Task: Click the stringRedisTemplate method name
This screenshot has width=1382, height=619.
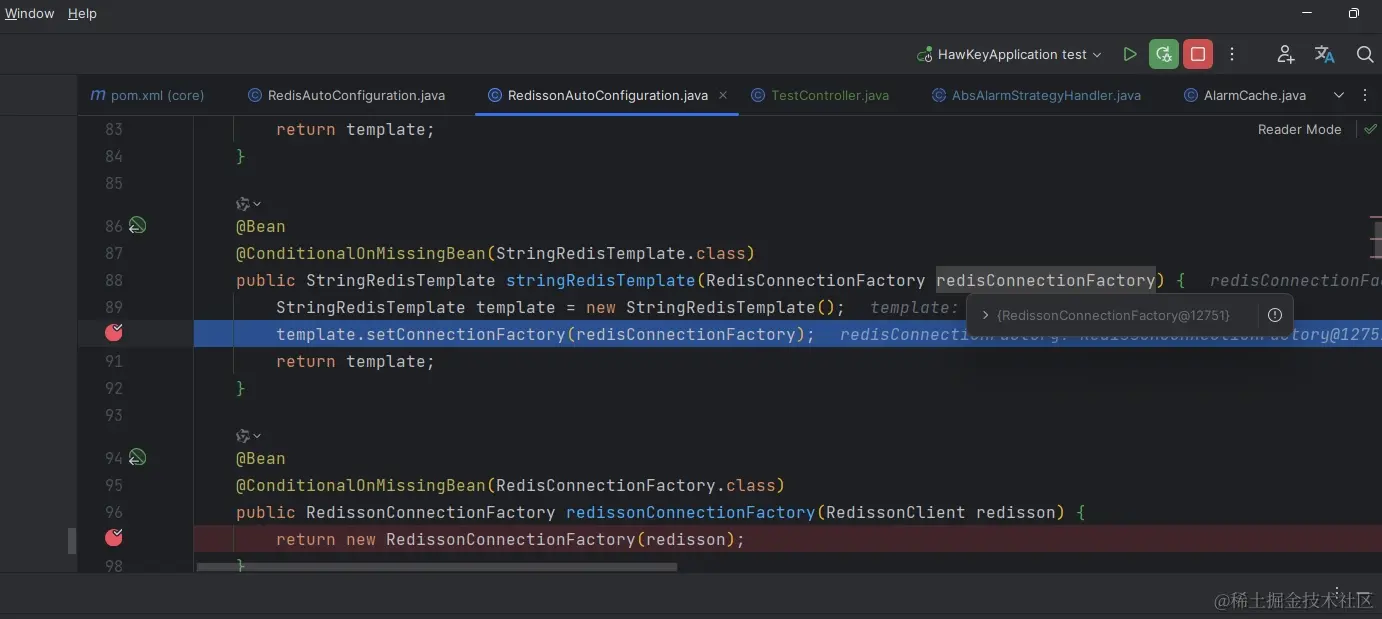Action: pos(600,280)
